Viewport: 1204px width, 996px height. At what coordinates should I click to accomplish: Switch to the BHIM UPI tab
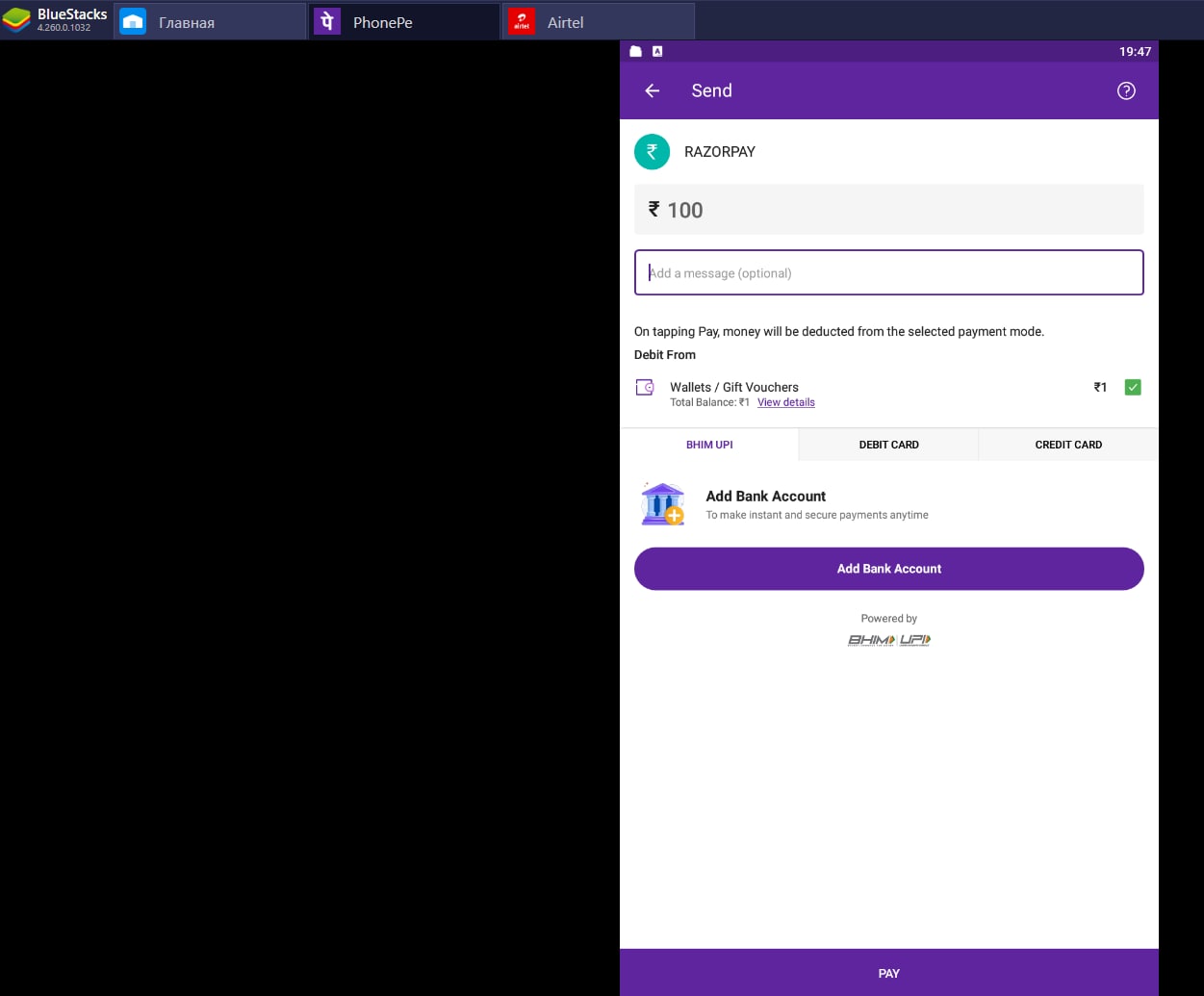point(709,445)
